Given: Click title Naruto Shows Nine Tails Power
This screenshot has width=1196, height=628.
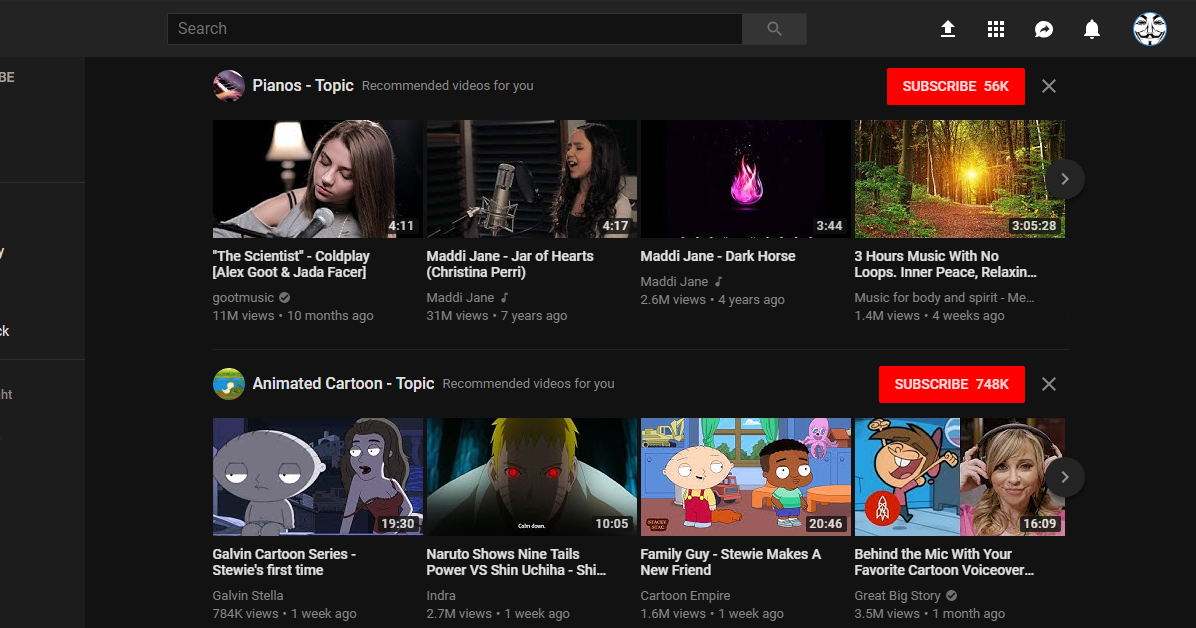Looking at the screenshot, I should [x=516, y=562].
